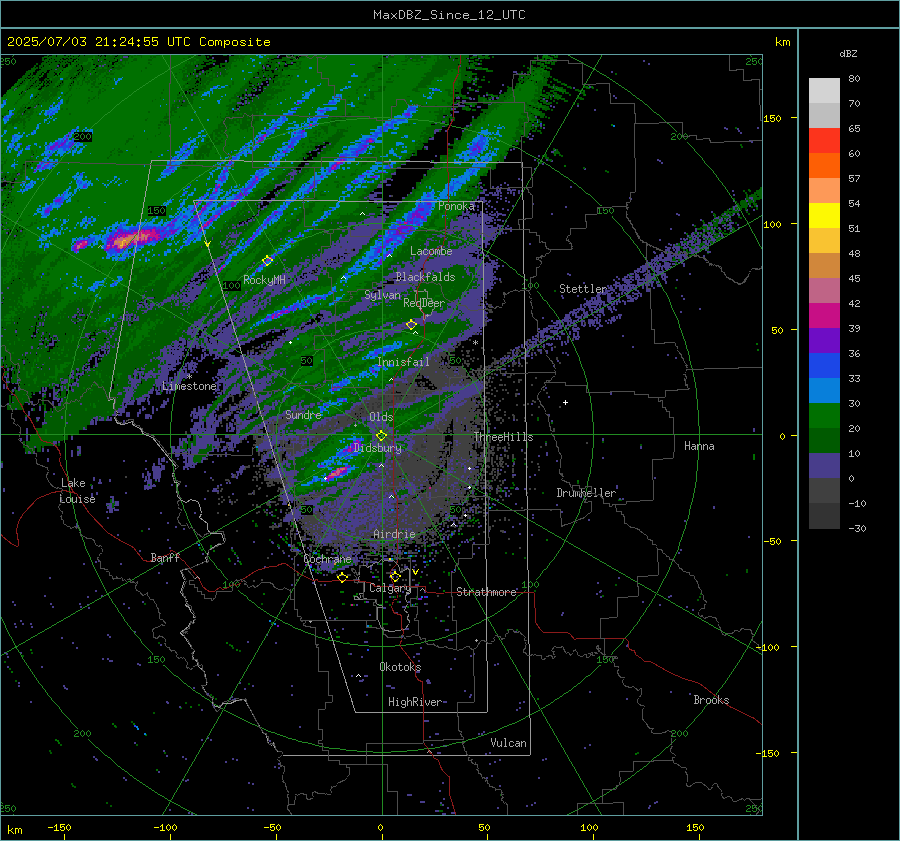Click the white plus marker west of Hanna

[565, 402]
